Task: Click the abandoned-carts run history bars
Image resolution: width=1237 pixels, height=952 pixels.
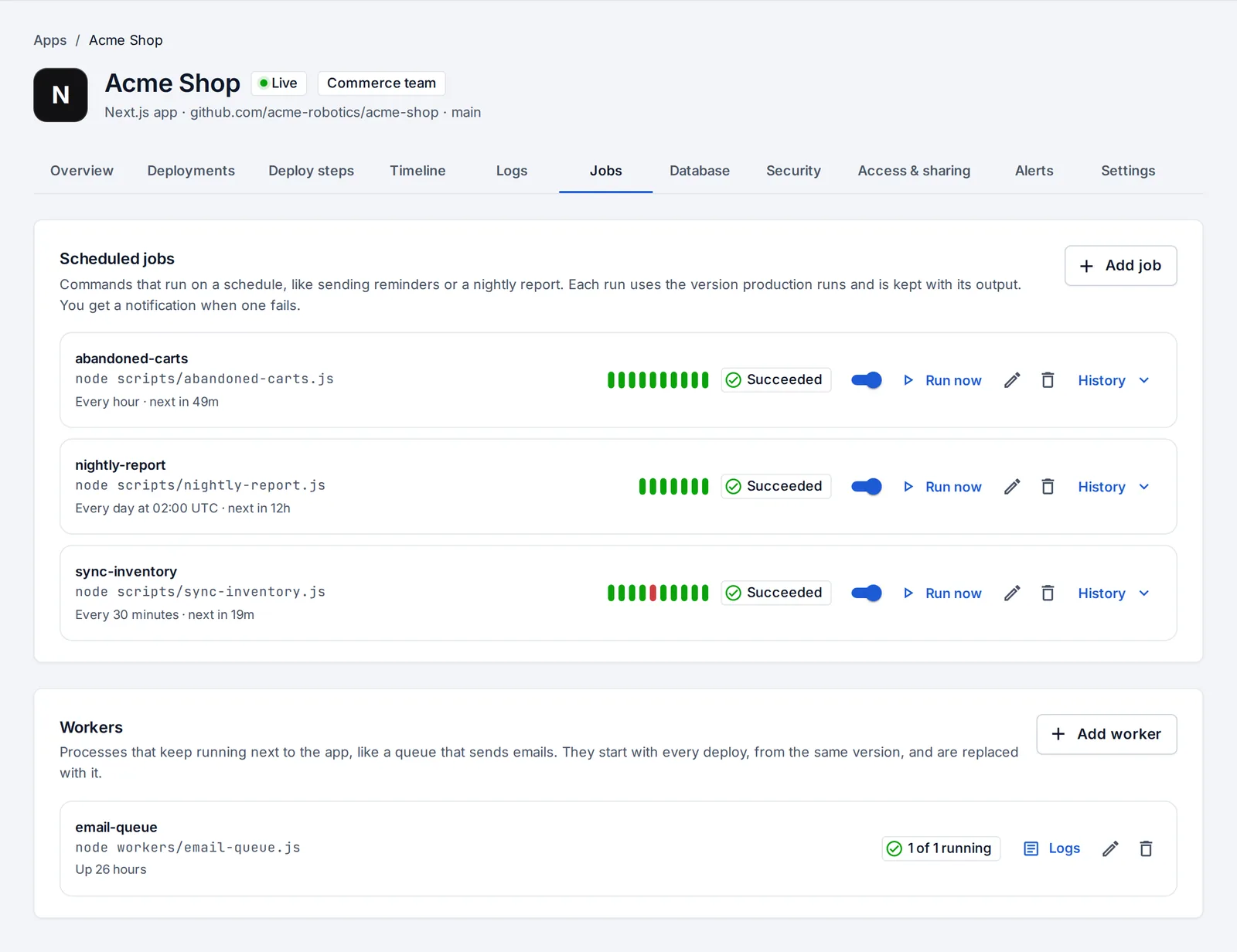Action: tap(658, 380)
